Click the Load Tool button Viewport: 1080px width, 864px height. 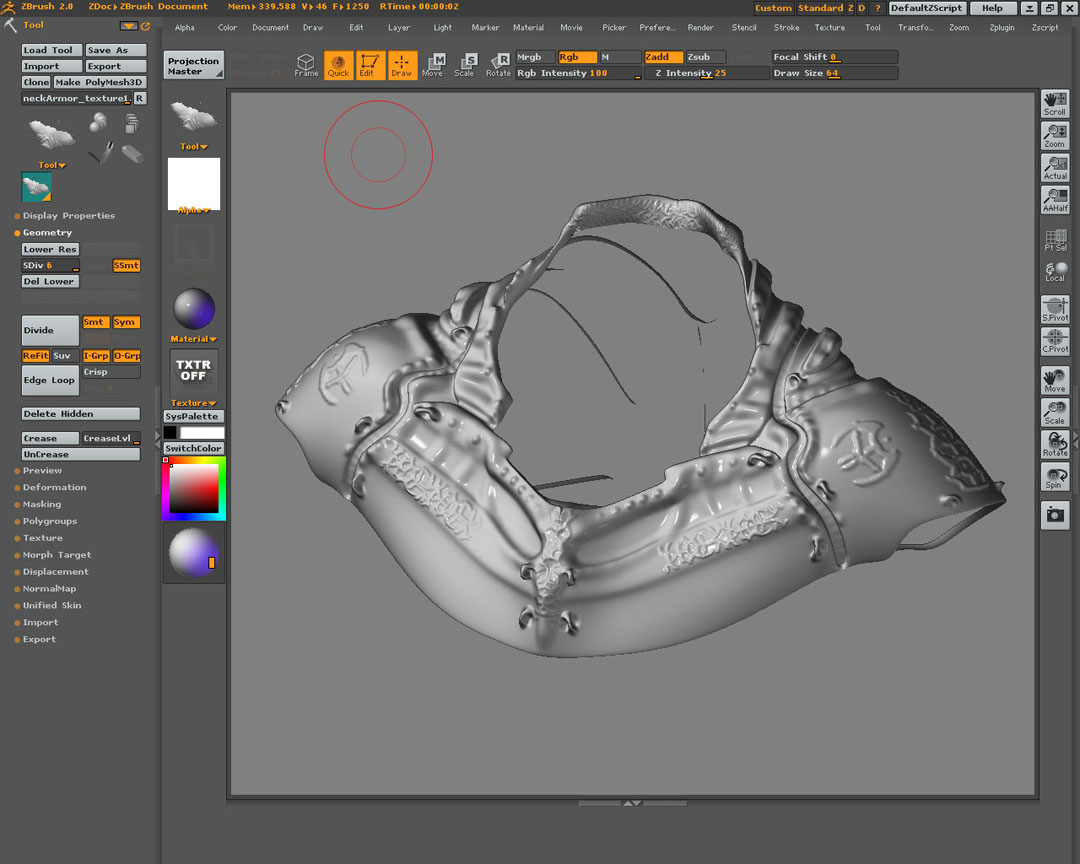(x=49, y=50)
